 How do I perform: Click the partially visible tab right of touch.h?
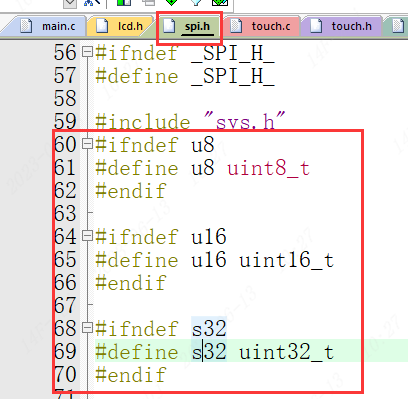click(396, 26)
